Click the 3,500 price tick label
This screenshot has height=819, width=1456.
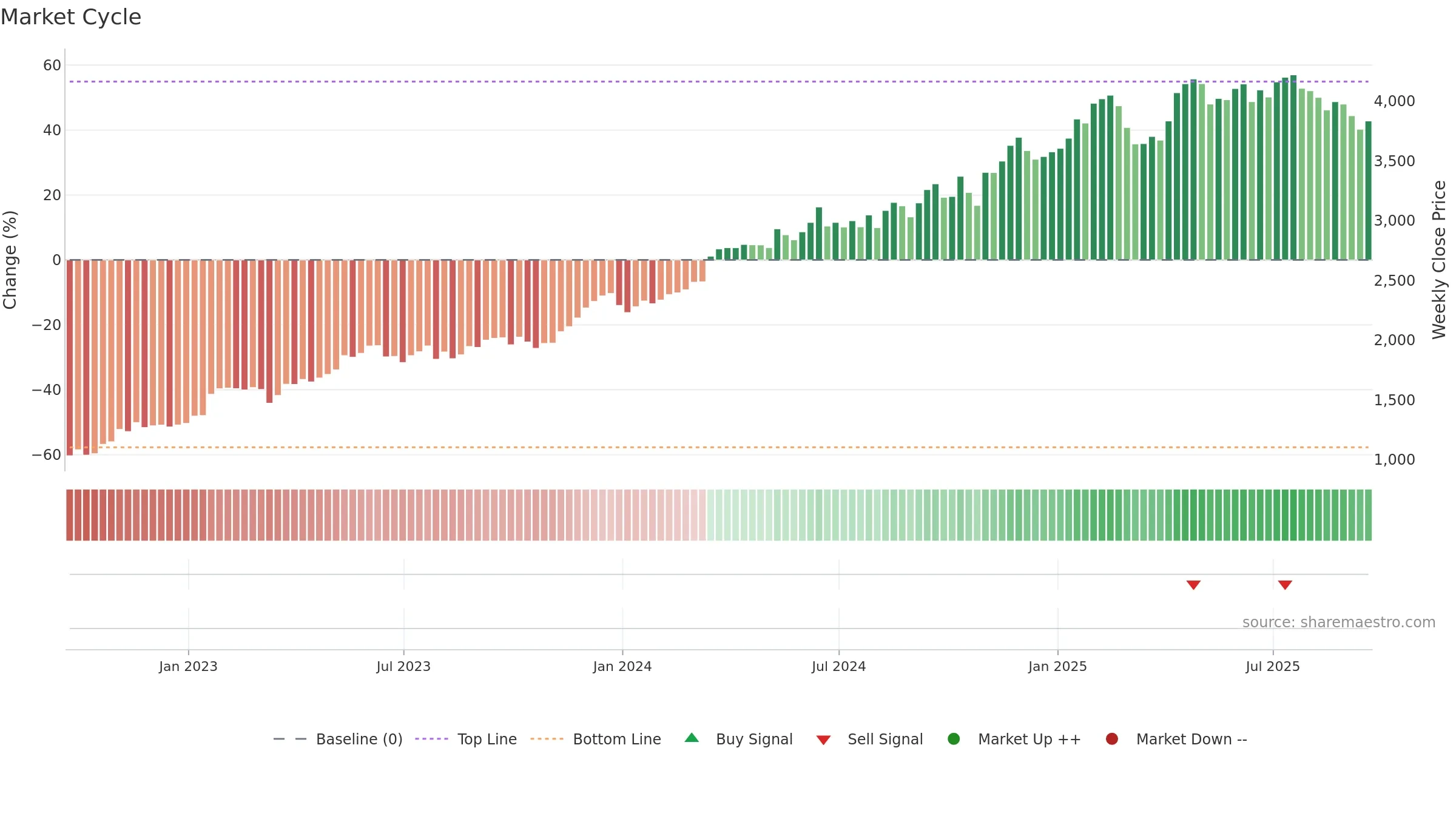coord(1394,161)
